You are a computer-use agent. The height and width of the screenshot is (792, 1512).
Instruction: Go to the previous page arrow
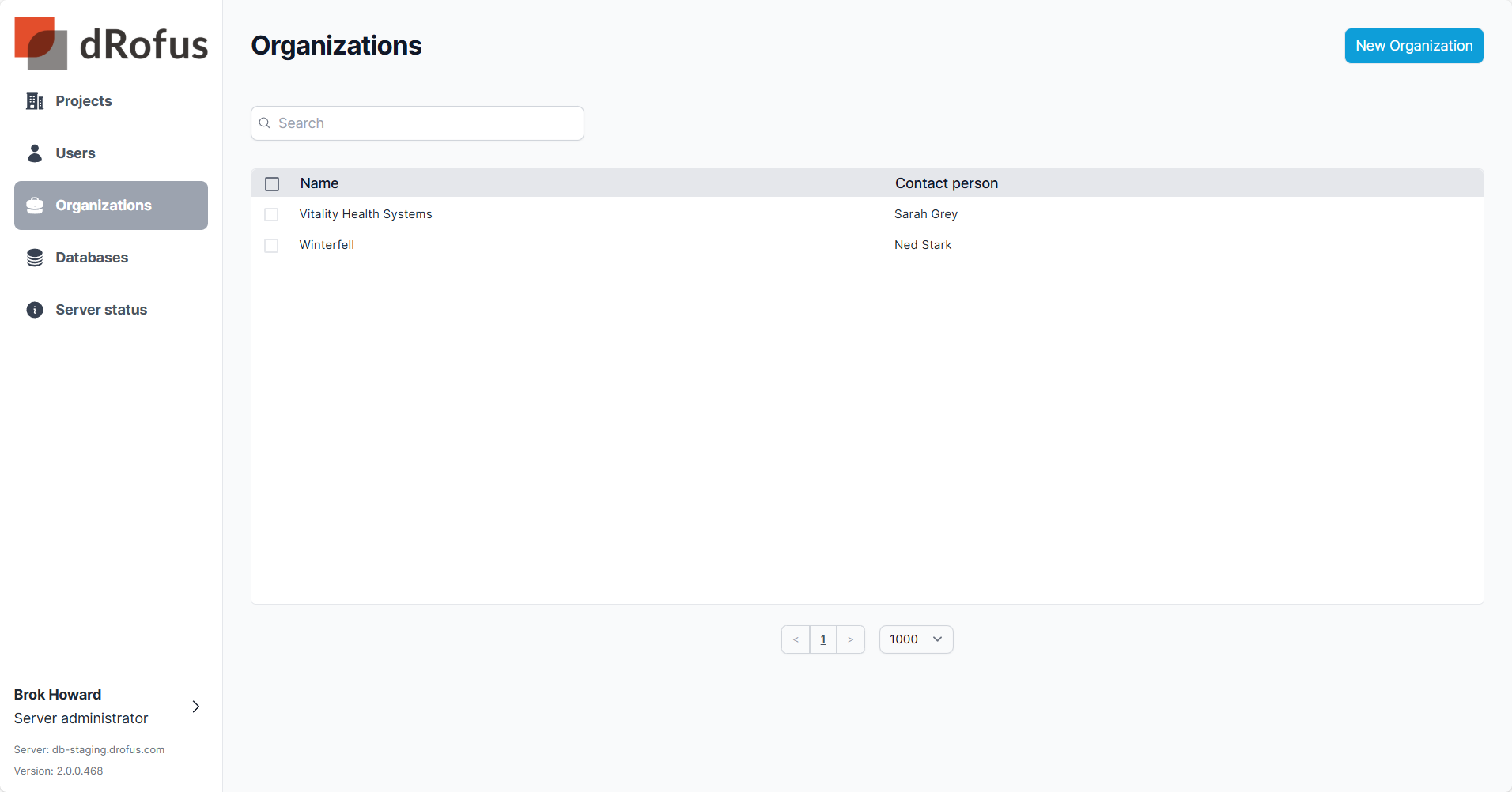coord(796,639)
